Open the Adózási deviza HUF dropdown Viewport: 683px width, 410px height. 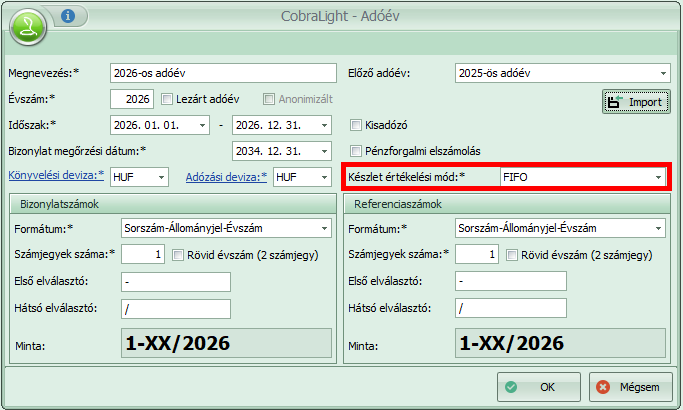click(323, 177)
